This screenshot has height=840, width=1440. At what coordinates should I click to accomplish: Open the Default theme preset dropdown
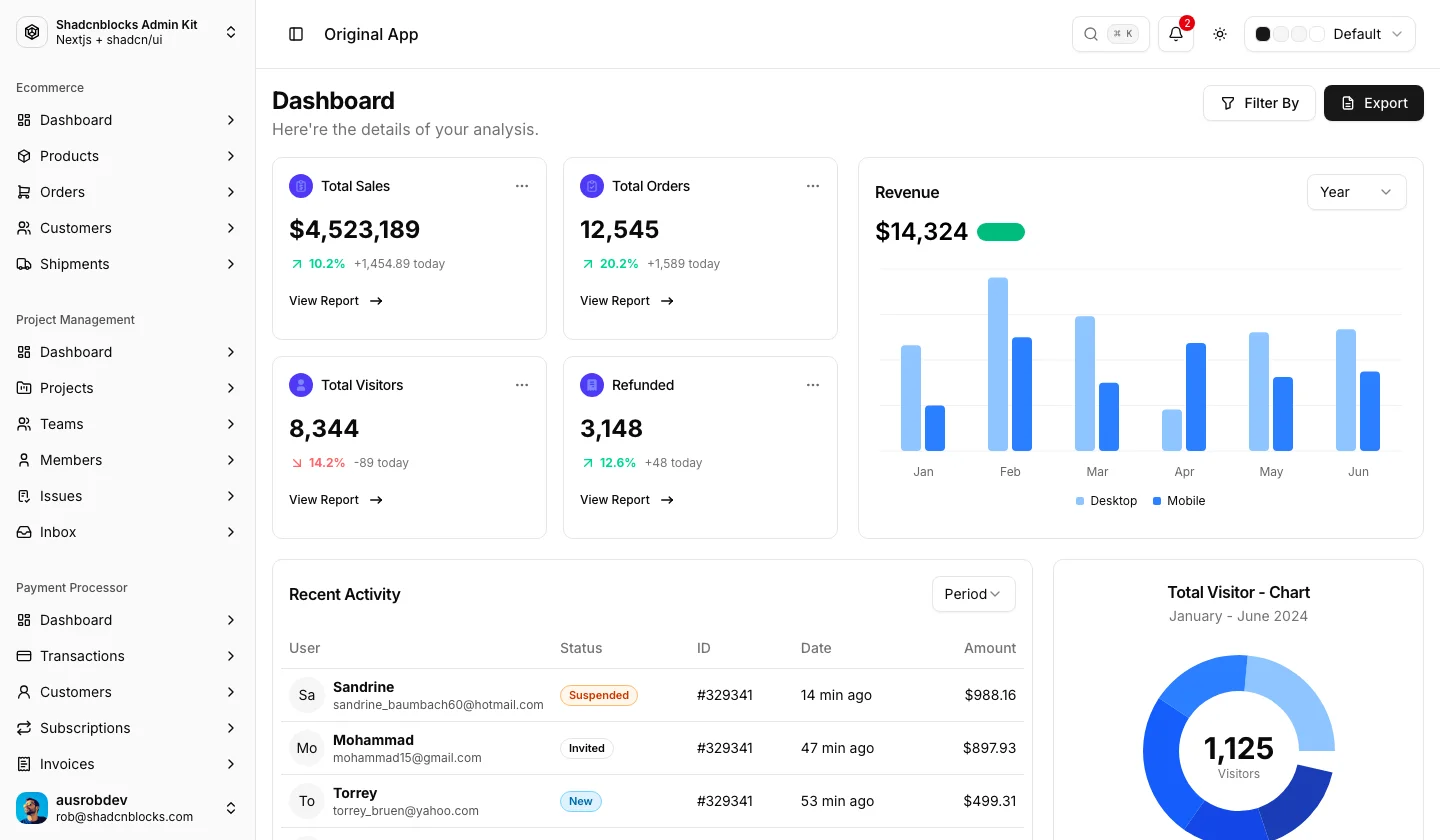coord(1329,34)
